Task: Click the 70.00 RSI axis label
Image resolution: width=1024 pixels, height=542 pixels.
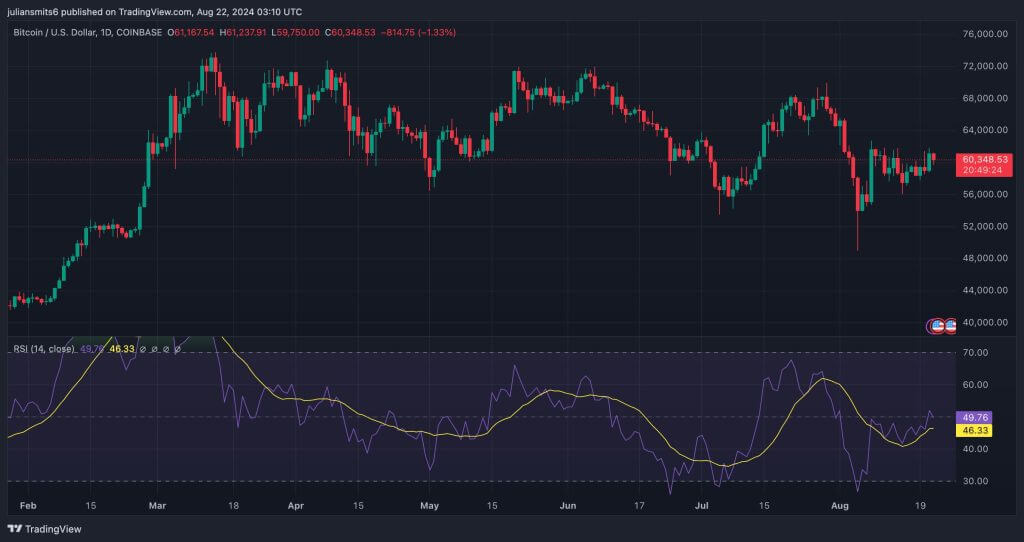Action: tap(976, 353)
